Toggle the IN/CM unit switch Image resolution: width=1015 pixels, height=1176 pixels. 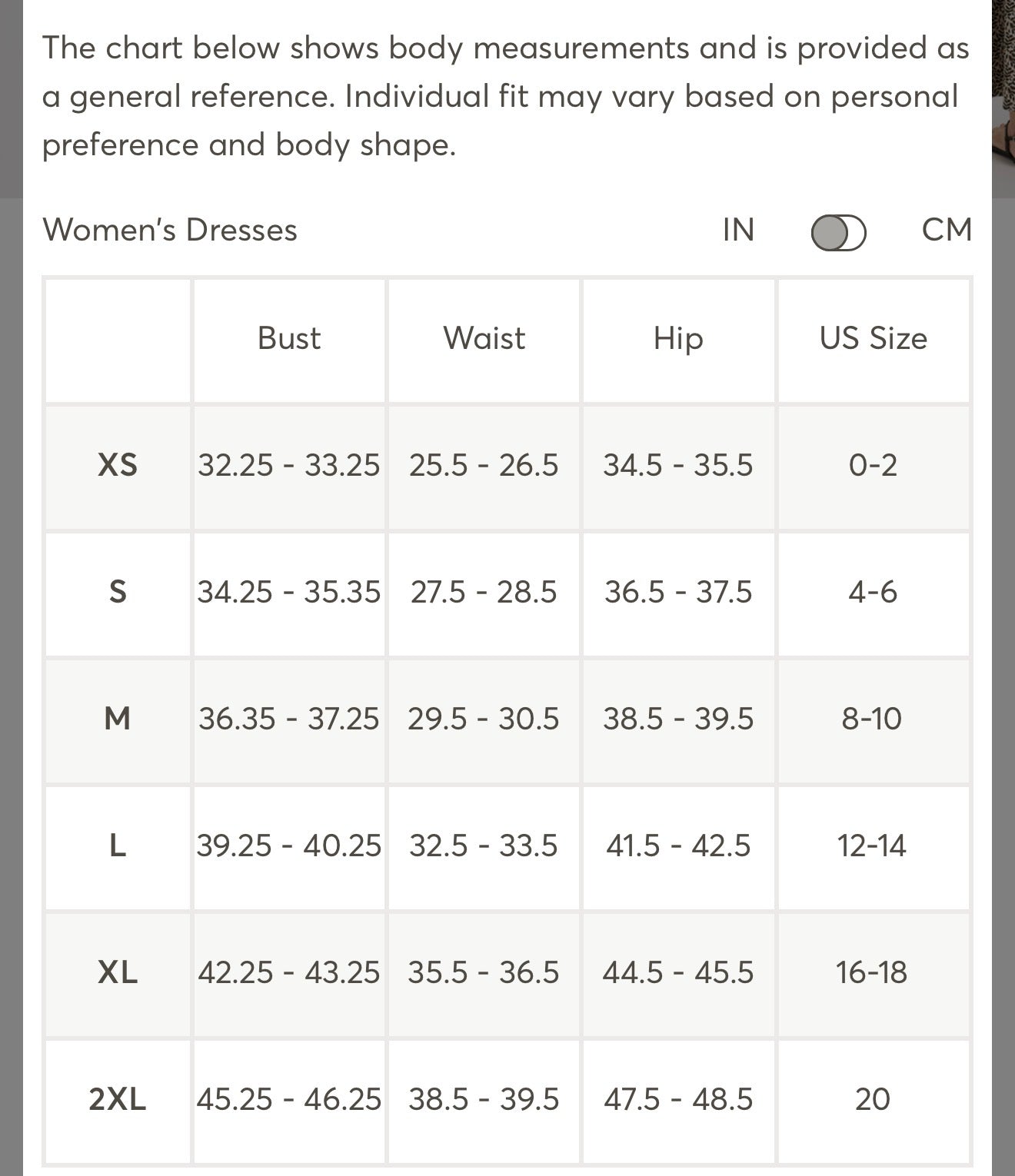point(838,232)
